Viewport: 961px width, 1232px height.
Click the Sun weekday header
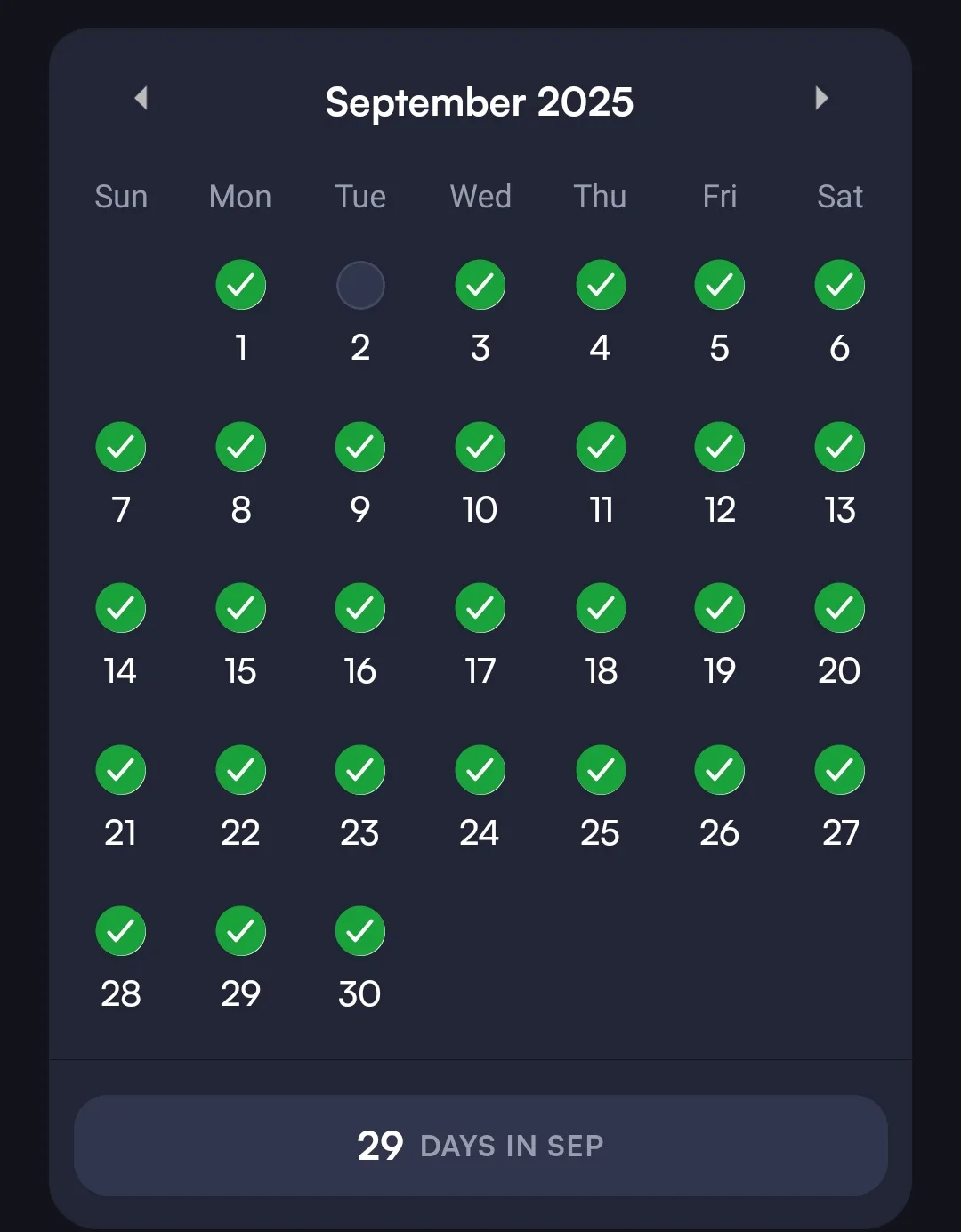[x=121, y=197]
